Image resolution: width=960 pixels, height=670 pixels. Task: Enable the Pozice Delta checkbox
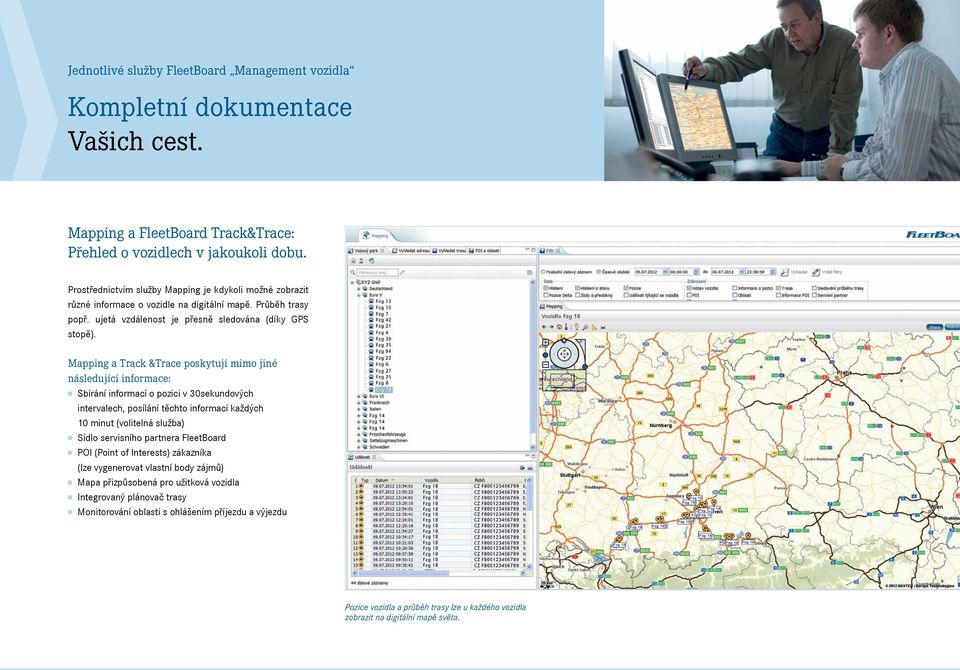click(546, 295)
